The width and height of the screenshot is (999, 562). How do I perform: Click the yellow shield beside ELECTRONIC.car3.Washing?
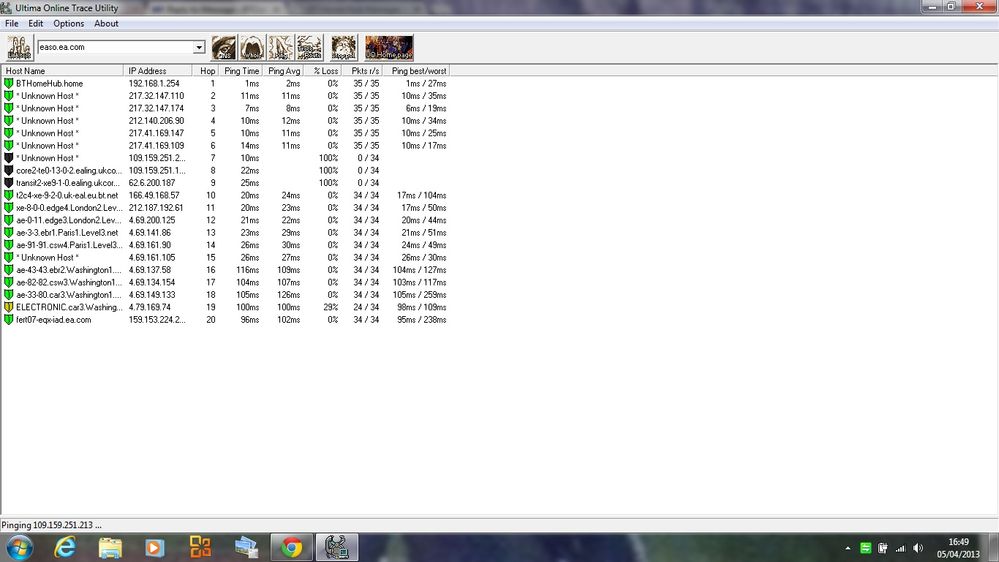coord(8,307)
